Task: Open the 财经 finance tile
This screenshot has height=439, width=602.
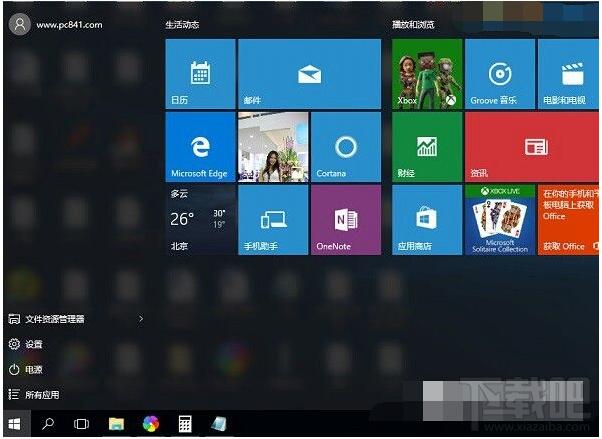Action: point(426,147)
